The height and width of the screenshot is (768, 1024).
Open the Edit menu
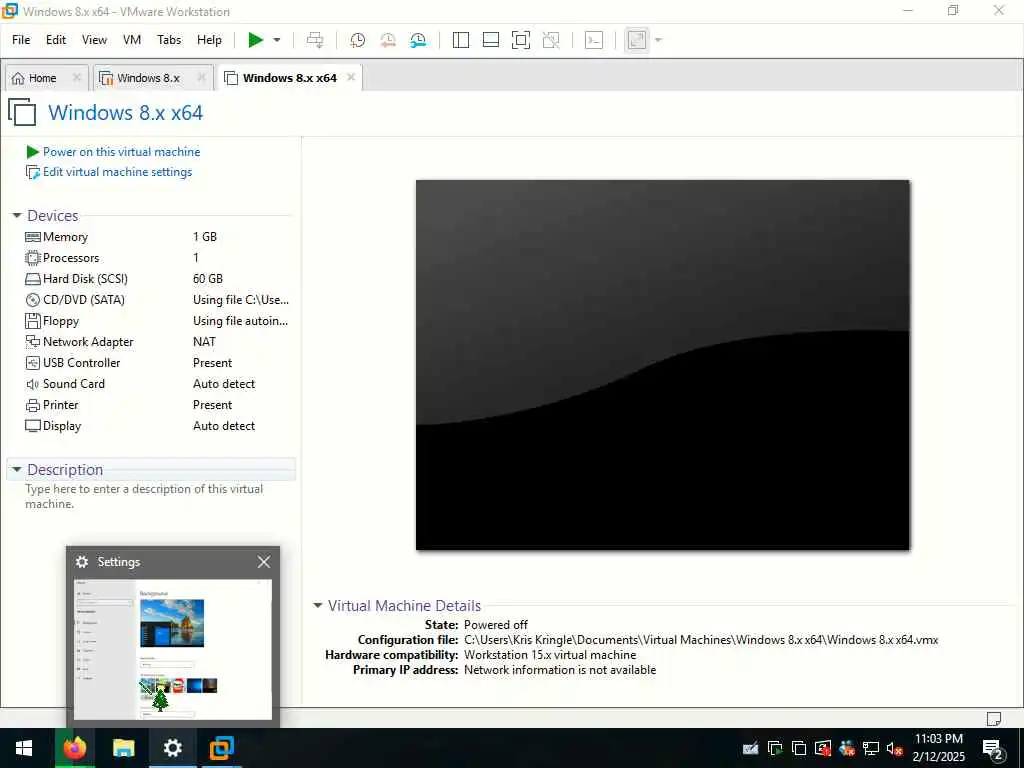tap(56, 40)
